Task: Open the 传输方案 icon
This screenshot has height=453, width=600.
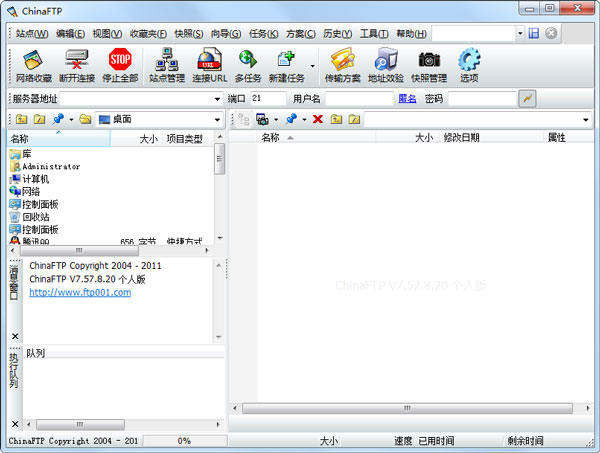Action: coord(342,65)
